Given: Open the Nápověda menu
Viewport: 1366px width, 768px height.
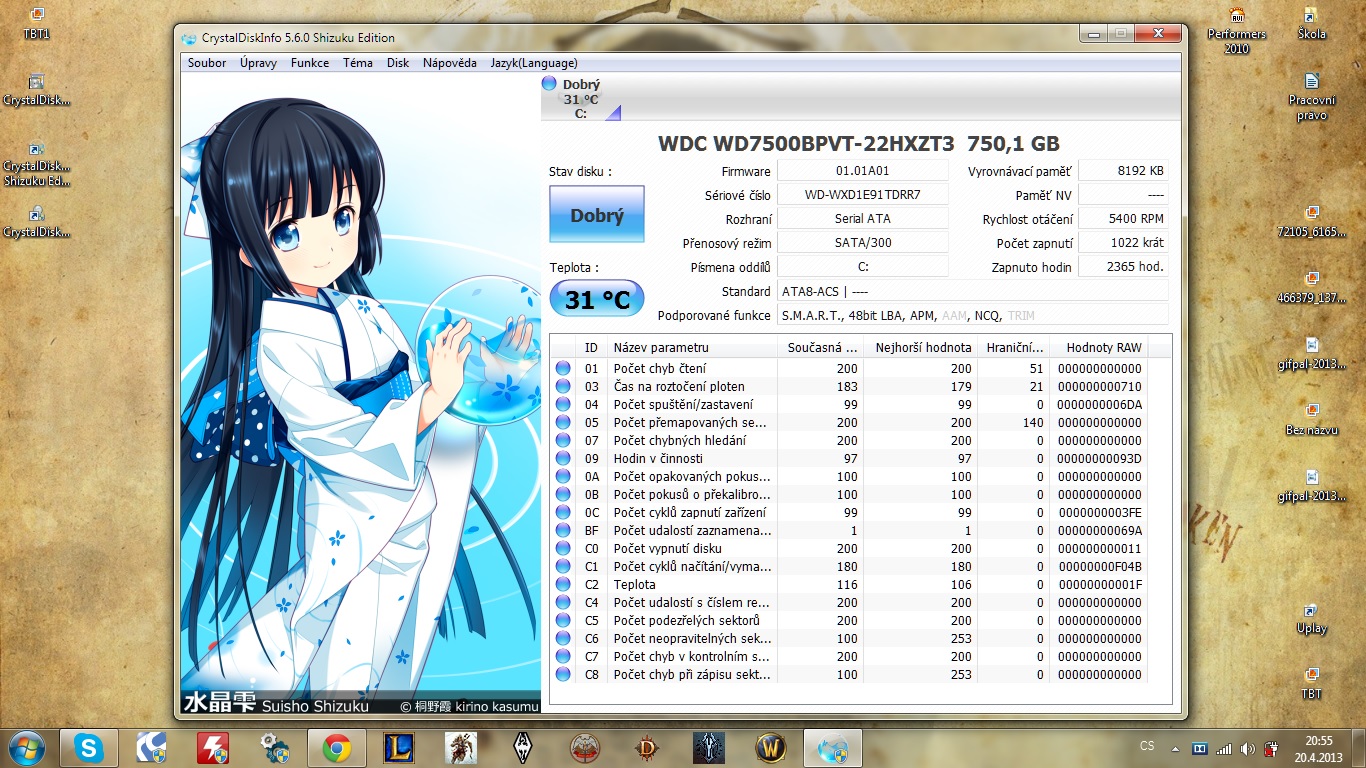Looking at the screenshot, I should [449, 63].
